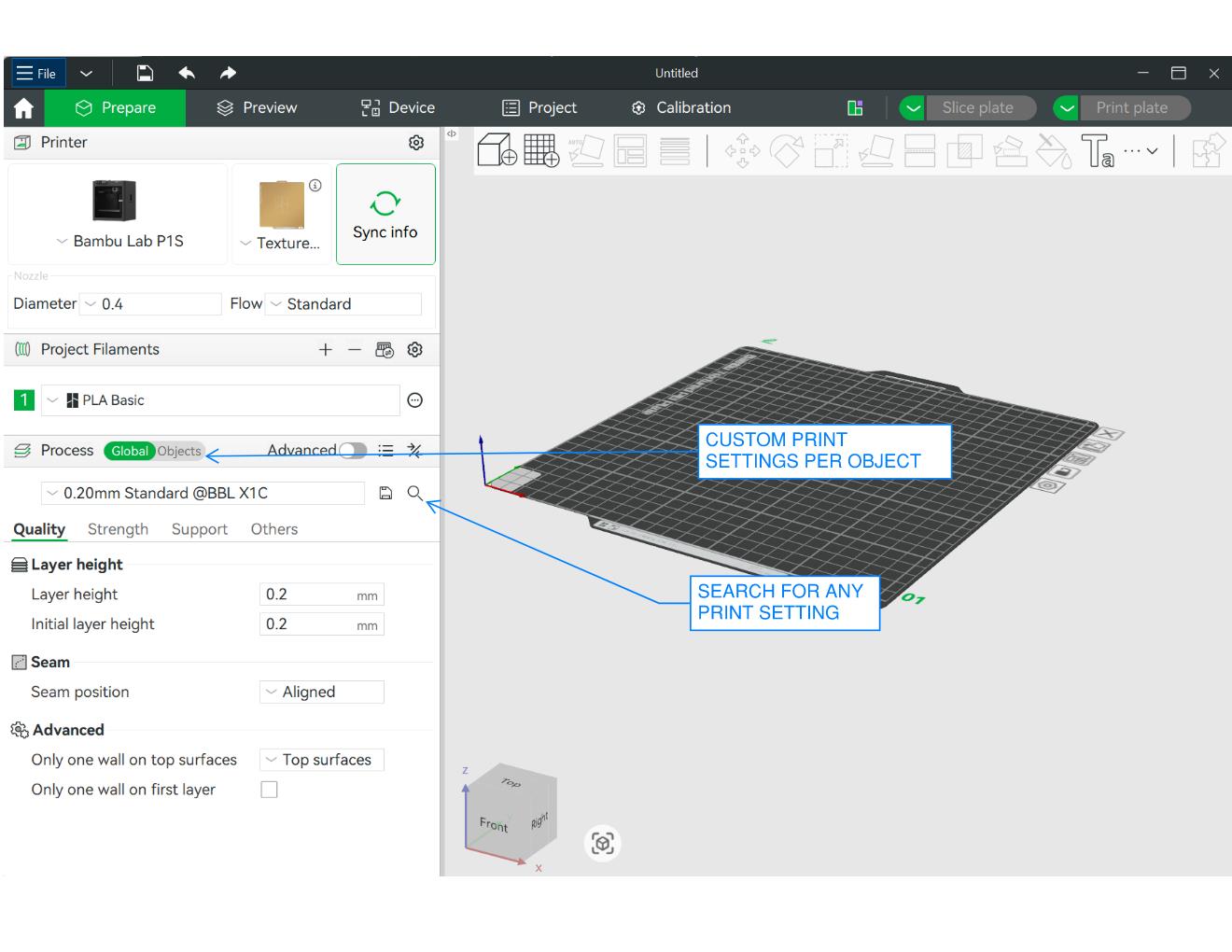Click the Slice plate button

(977, 107)
